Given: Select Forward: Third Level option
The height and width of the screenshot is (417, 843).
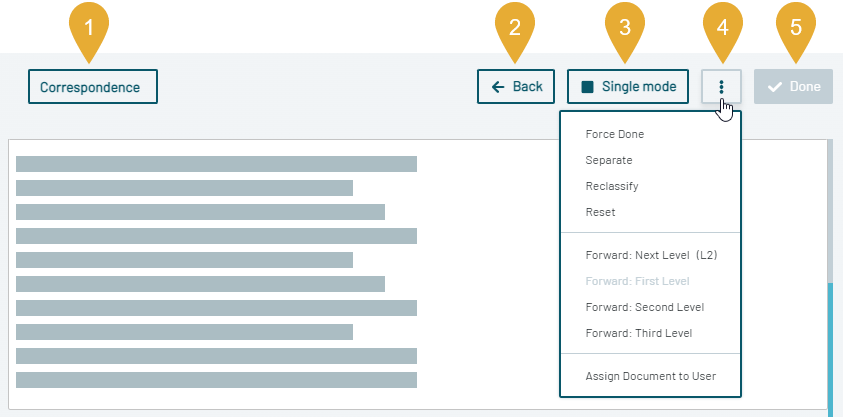Looking at the screenshot, I should tap(638, 333).
